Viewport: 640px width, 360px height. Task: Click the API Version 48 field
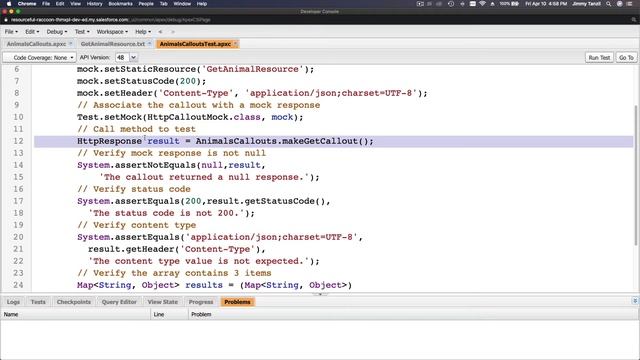122,58
